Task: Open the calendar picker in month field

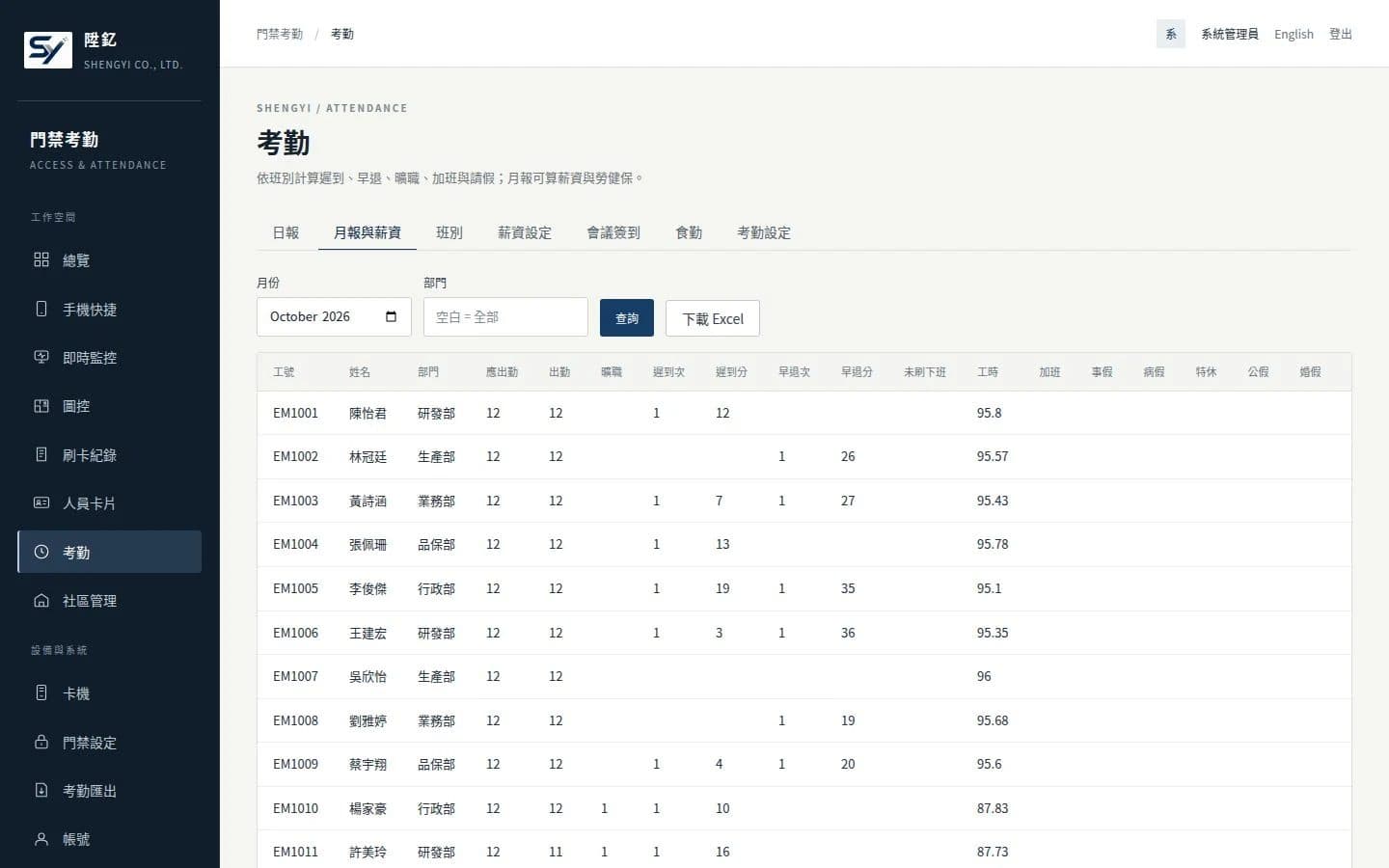Action: pos(391,316)
